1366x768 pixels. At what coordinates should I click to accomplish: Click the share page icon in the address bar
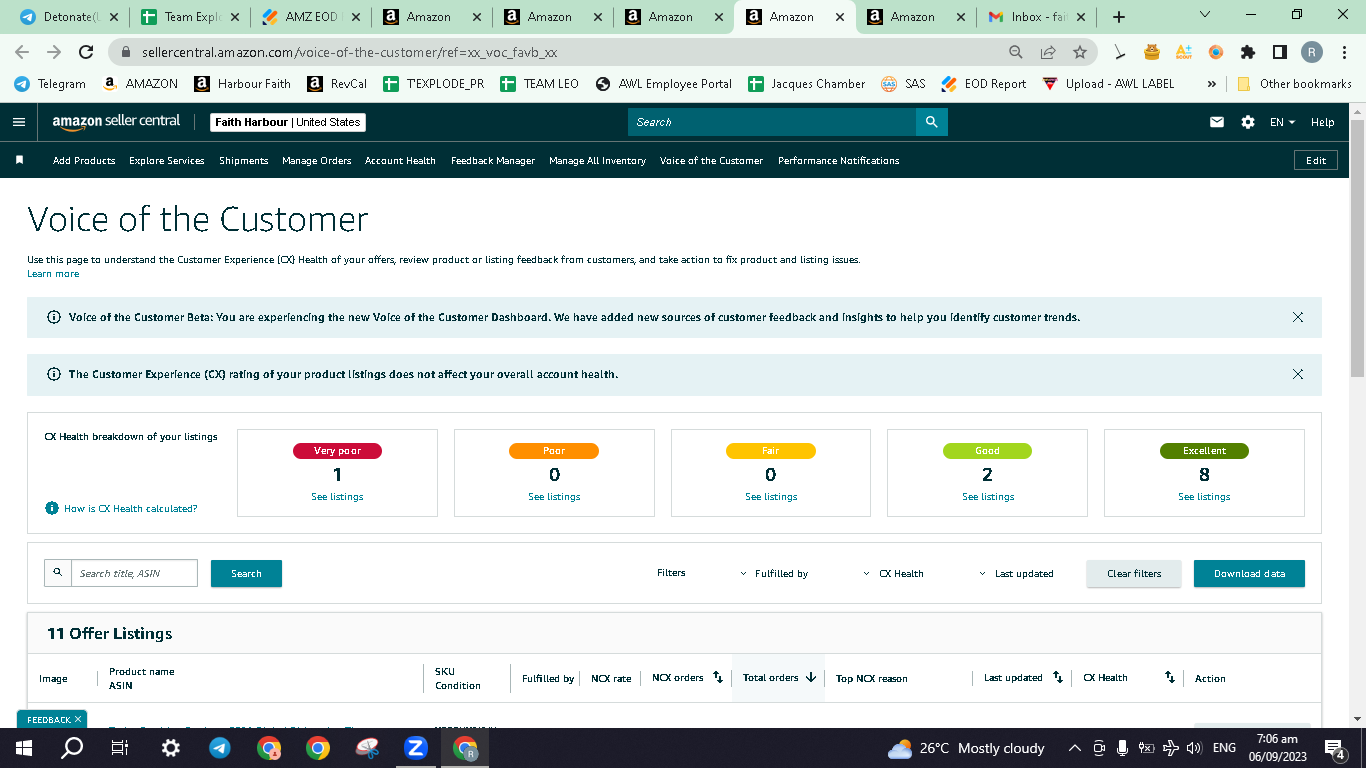[1048, 52]
